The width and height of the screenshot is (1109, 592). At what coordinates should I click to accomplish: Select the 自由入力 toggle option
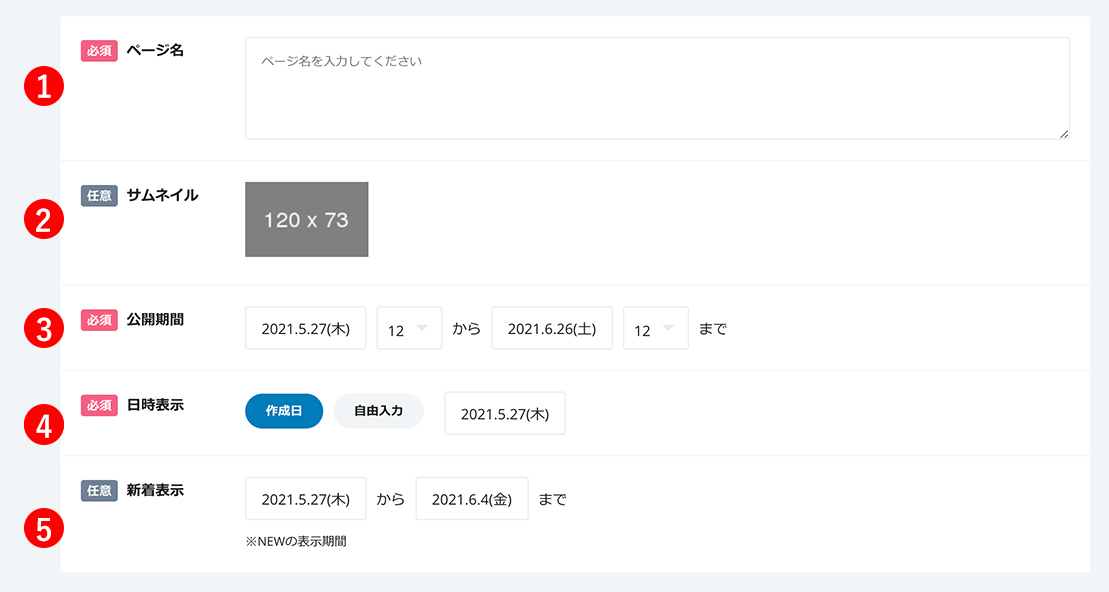[378, 411]
